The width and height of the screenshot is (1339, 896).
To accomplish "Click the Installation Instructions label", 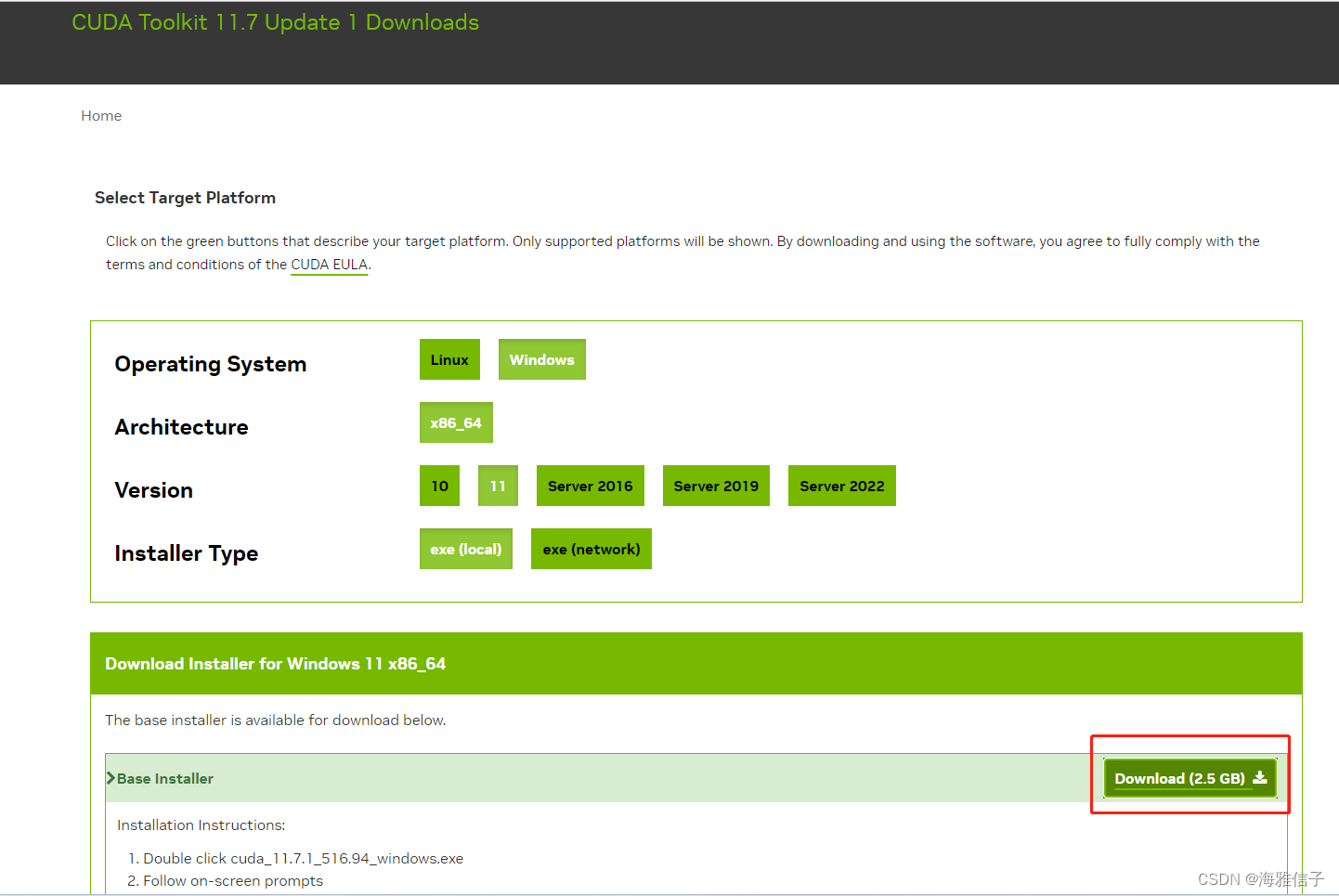I will [201, 825].
